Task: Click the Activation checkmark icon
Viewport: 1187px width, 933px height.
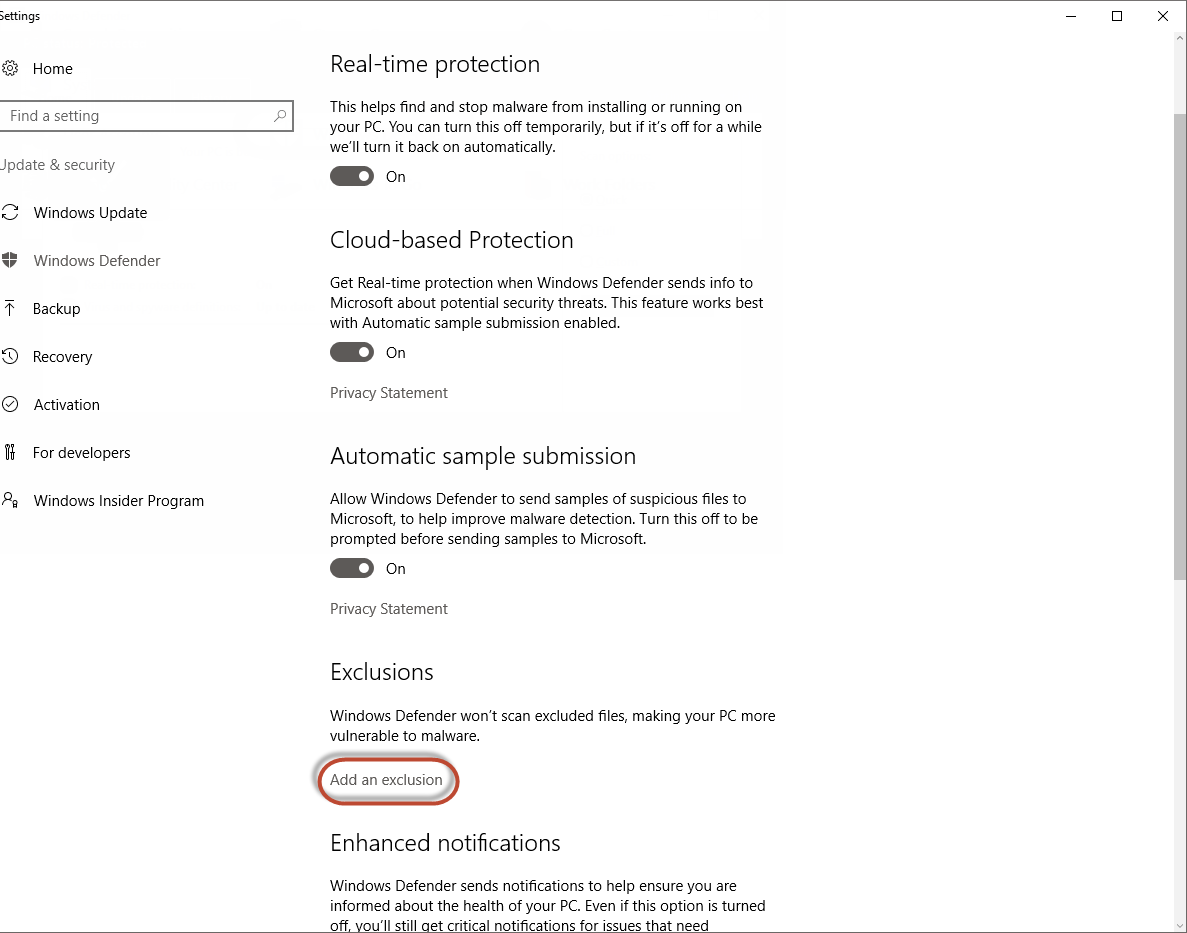Action: tap(8, 404)
